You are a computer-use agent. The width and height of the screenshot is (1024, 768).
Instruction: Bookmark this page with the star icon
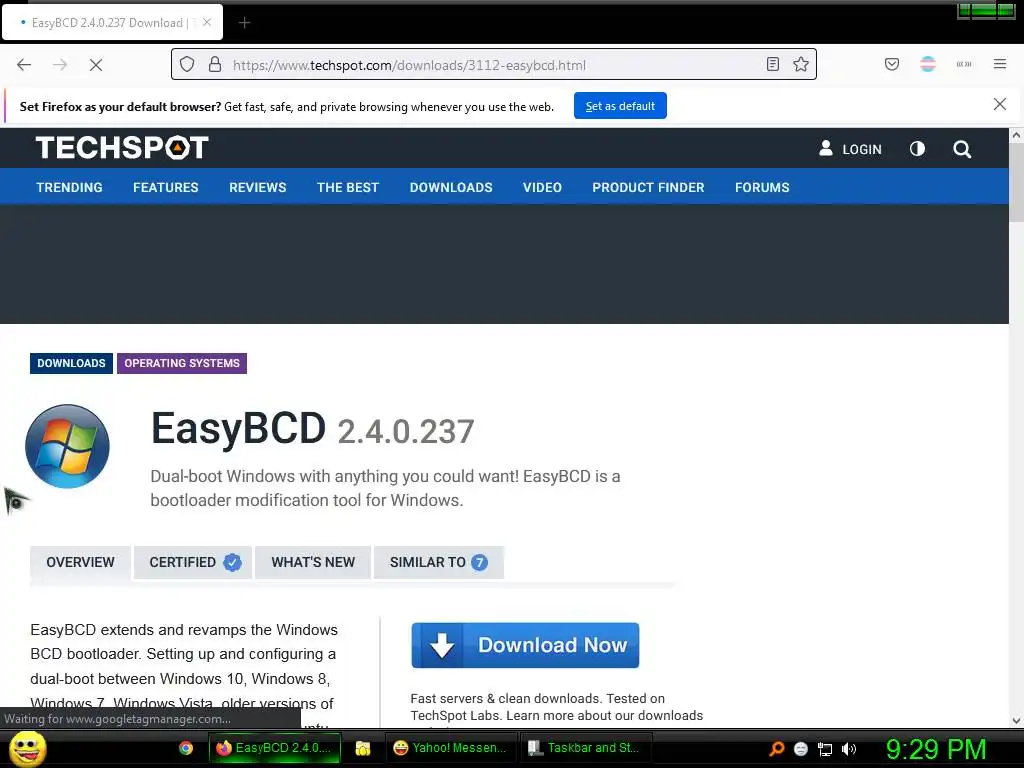pyautogui.click(x=801, y=64)
